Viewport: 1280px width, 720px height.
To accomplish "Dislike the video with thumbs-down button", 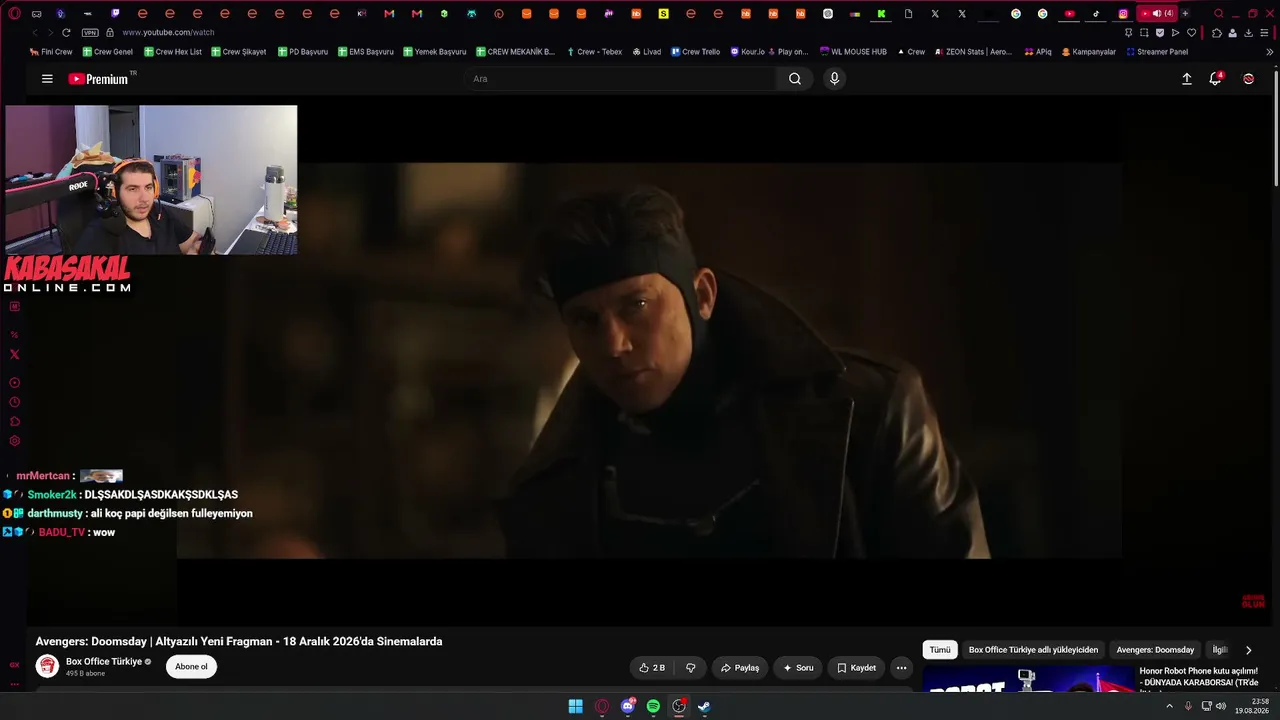I will click(690, 667).
